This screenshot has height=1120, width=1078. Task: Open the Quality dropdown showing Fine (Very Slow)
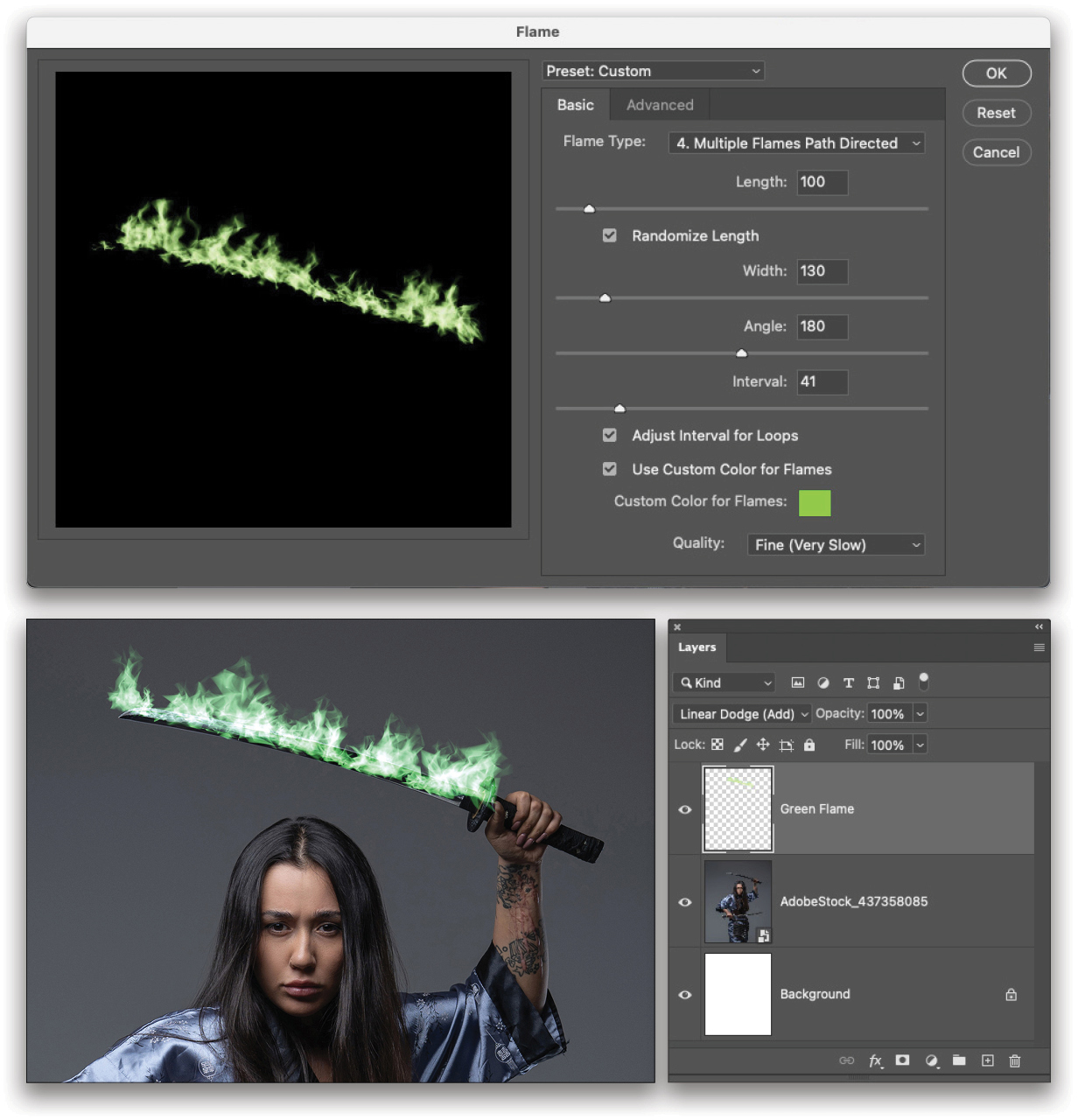click(835, 544)
